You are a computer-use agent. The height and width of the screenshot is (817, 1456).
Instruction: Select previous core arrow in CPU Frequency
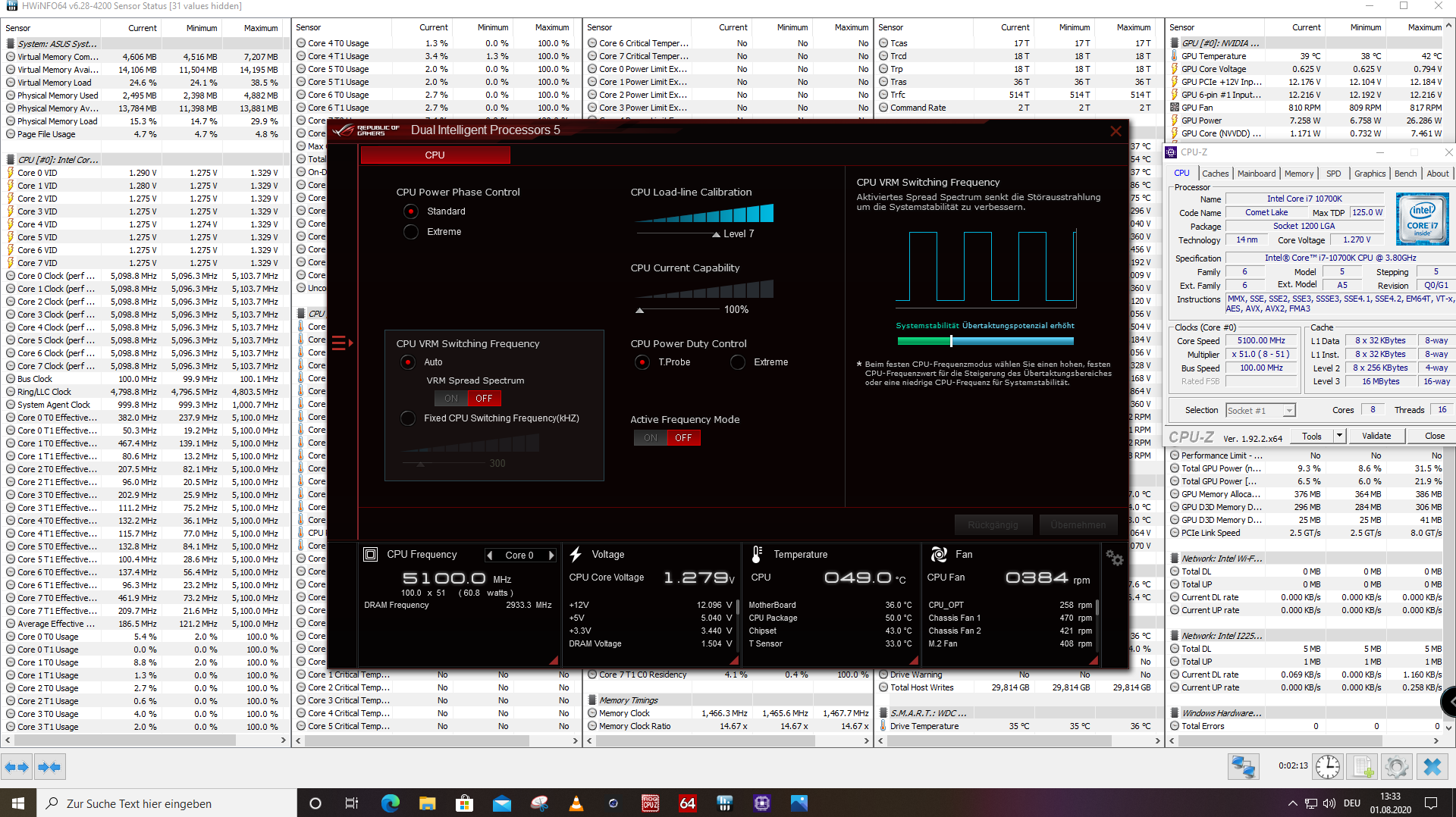point(490,556)
